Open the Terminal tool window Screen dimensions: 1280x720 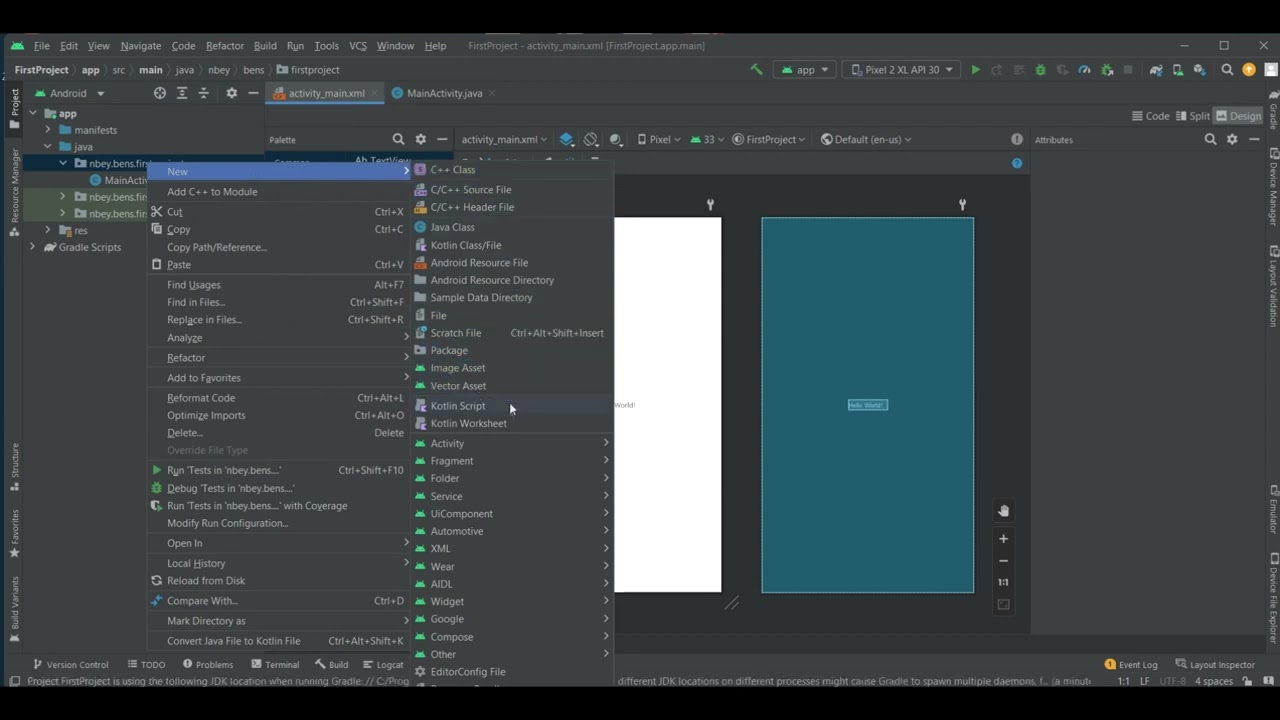275,665
